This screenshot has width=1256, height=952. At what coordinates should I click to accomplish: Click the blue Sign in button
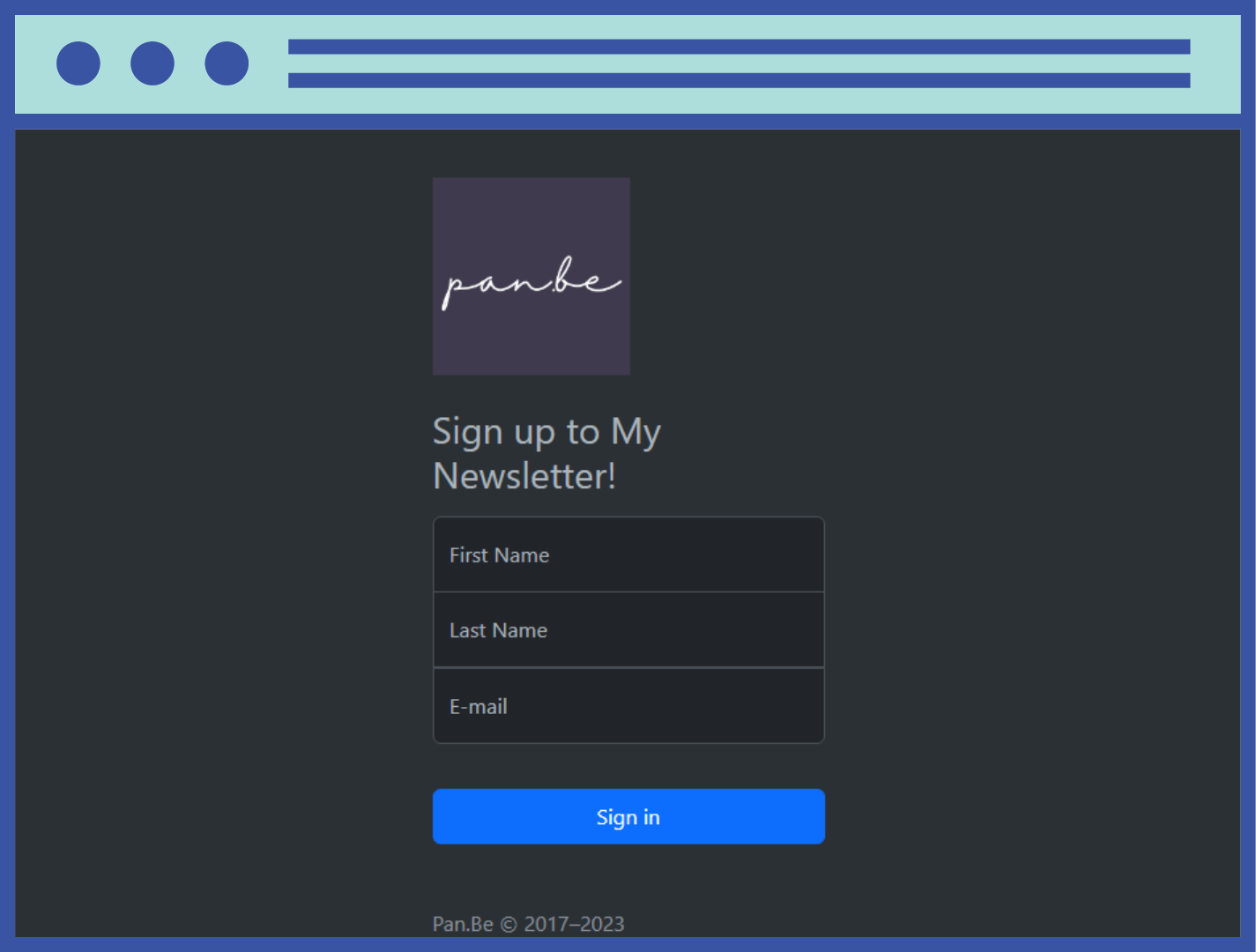point(628,816)
